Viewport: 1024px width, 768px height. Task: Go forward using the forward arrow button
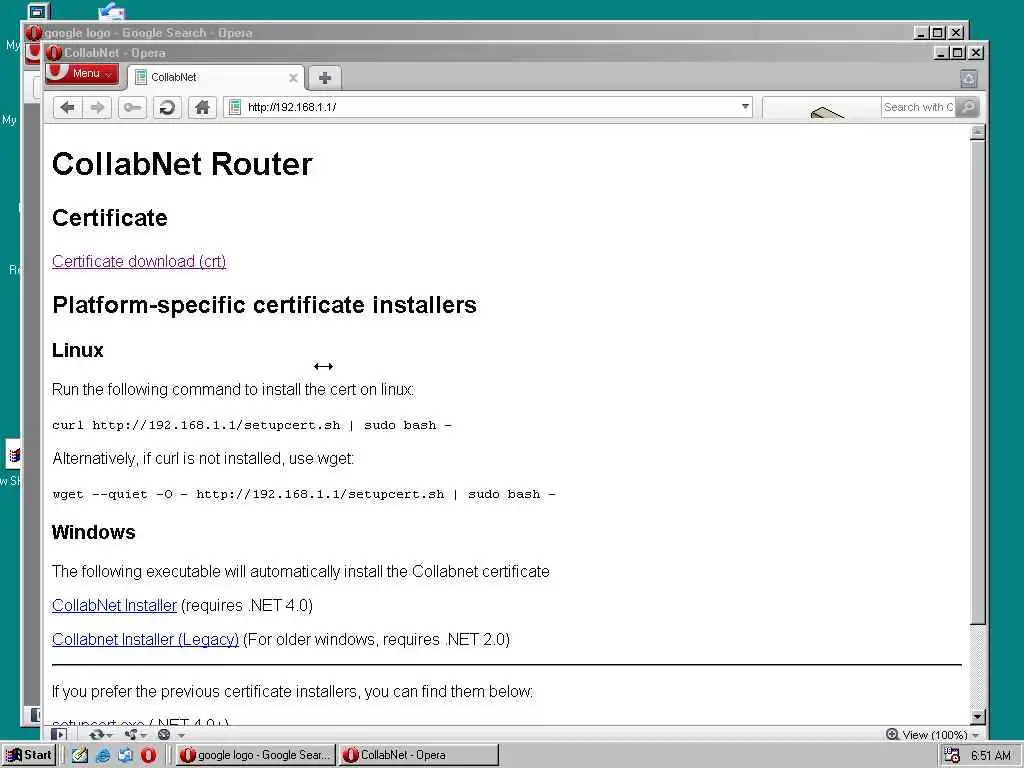pyautogui.click(x=97, y=107)
